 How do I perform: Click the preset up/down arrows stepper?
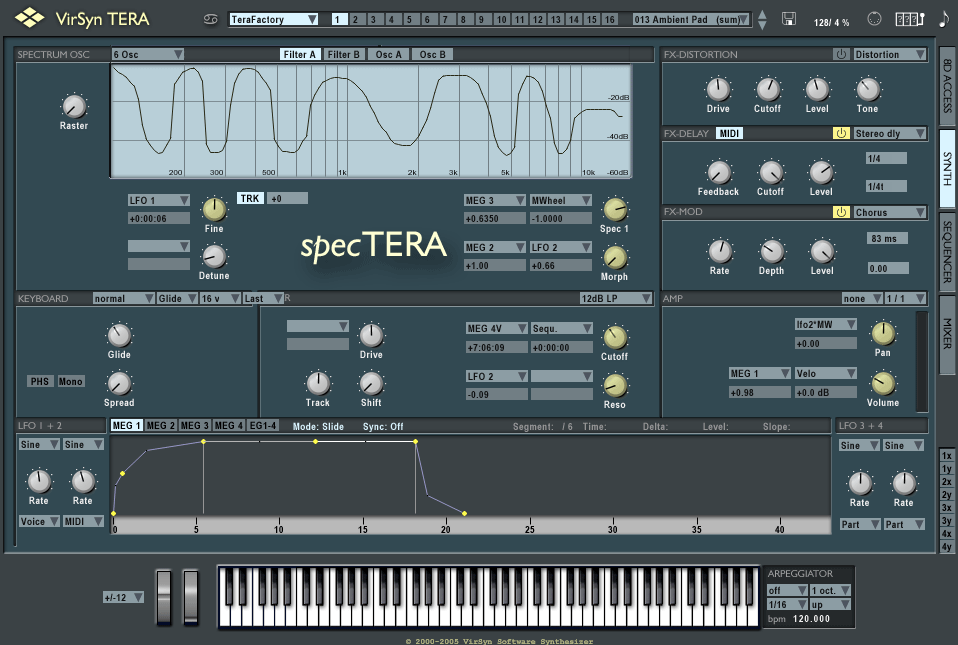coord(762,20)
